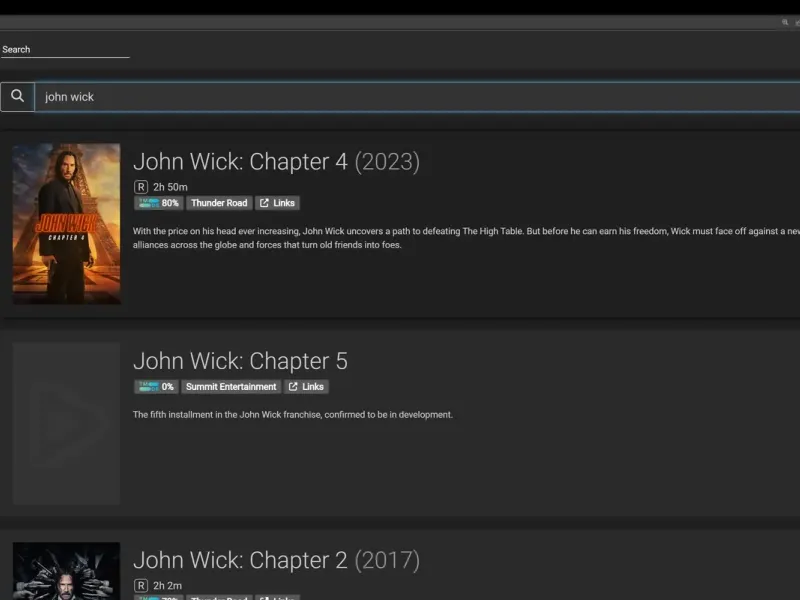Open the John Wick: Chapter 2 poster
Screen dimensions: 800x600
click(66, 571)
